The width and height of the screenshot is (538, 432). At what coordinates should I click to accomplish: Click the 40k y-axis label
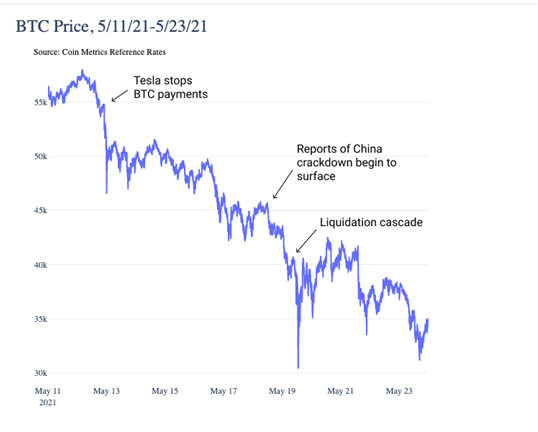40,265
